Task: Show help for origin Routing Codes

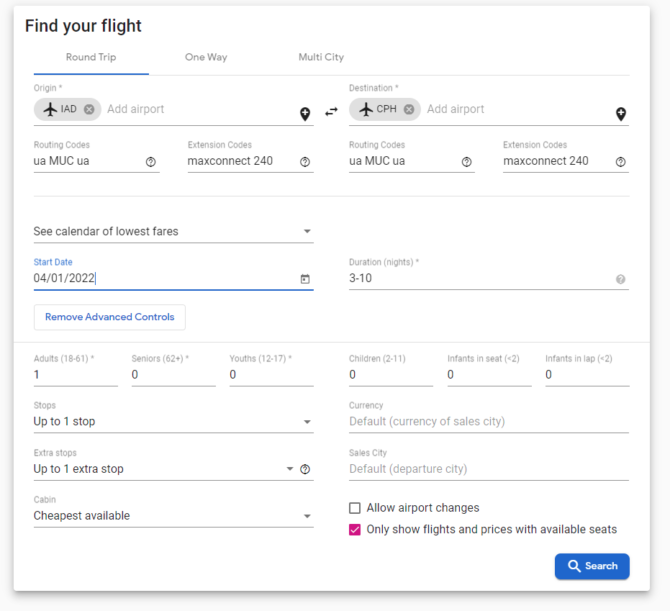Action: coord(151,162)
